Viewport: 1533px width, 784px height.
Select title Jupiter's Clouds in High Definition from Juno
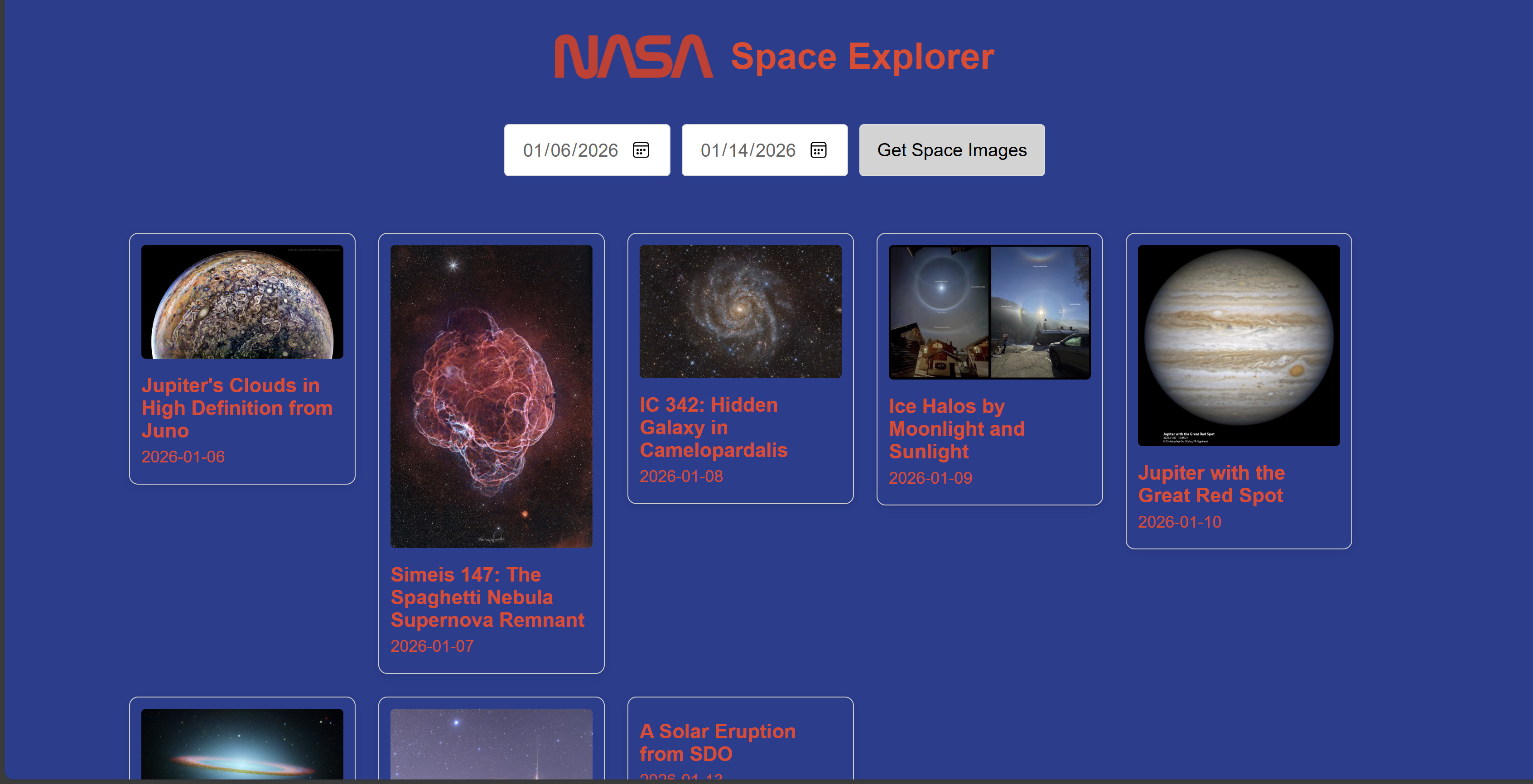(237, 408)
